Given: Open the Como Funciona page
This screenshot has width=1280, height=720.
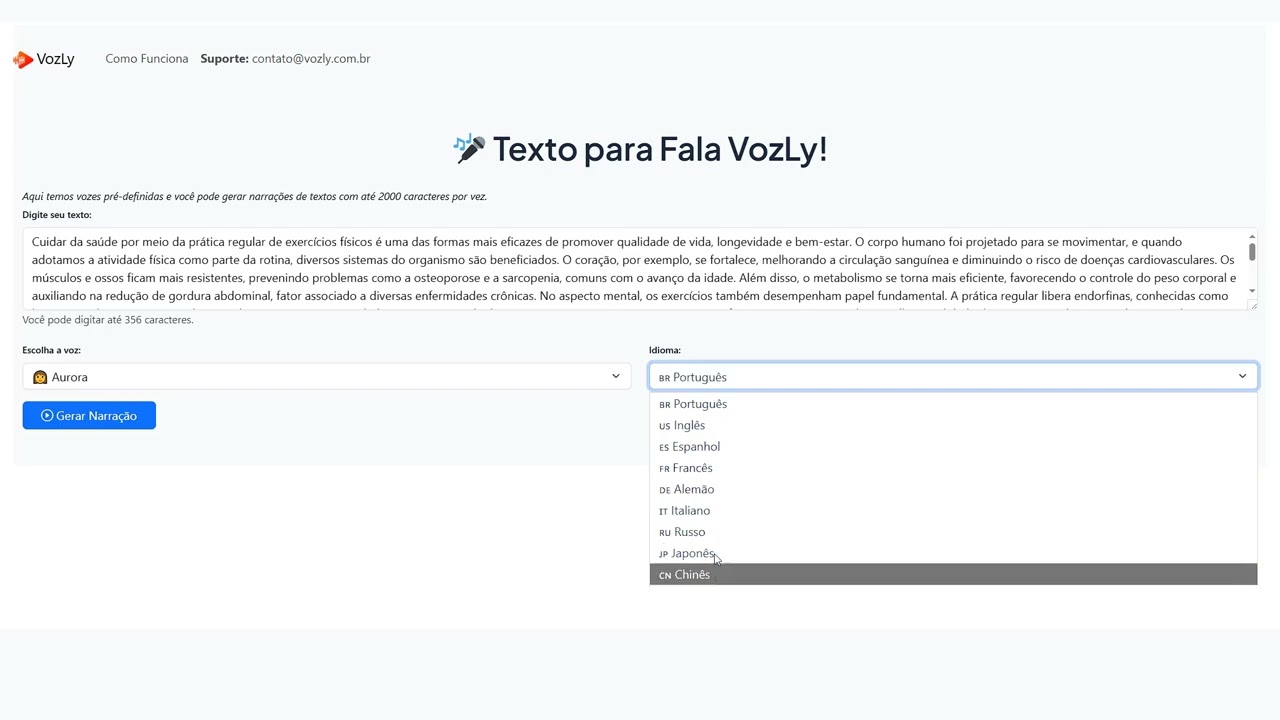Looking at the screenshot, I should (x=147, y=59).
